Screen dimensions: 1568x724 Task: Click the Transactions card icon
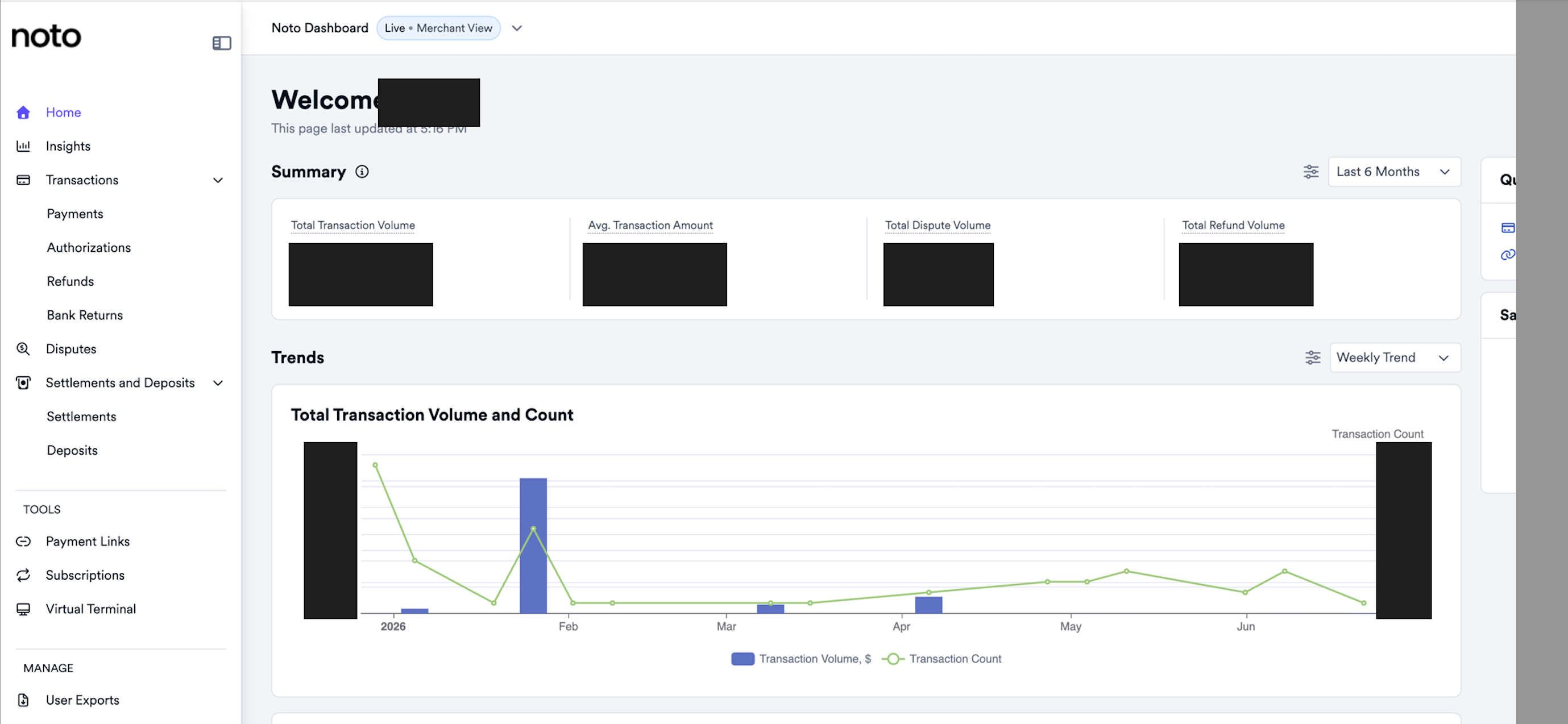tap(23, 180)
